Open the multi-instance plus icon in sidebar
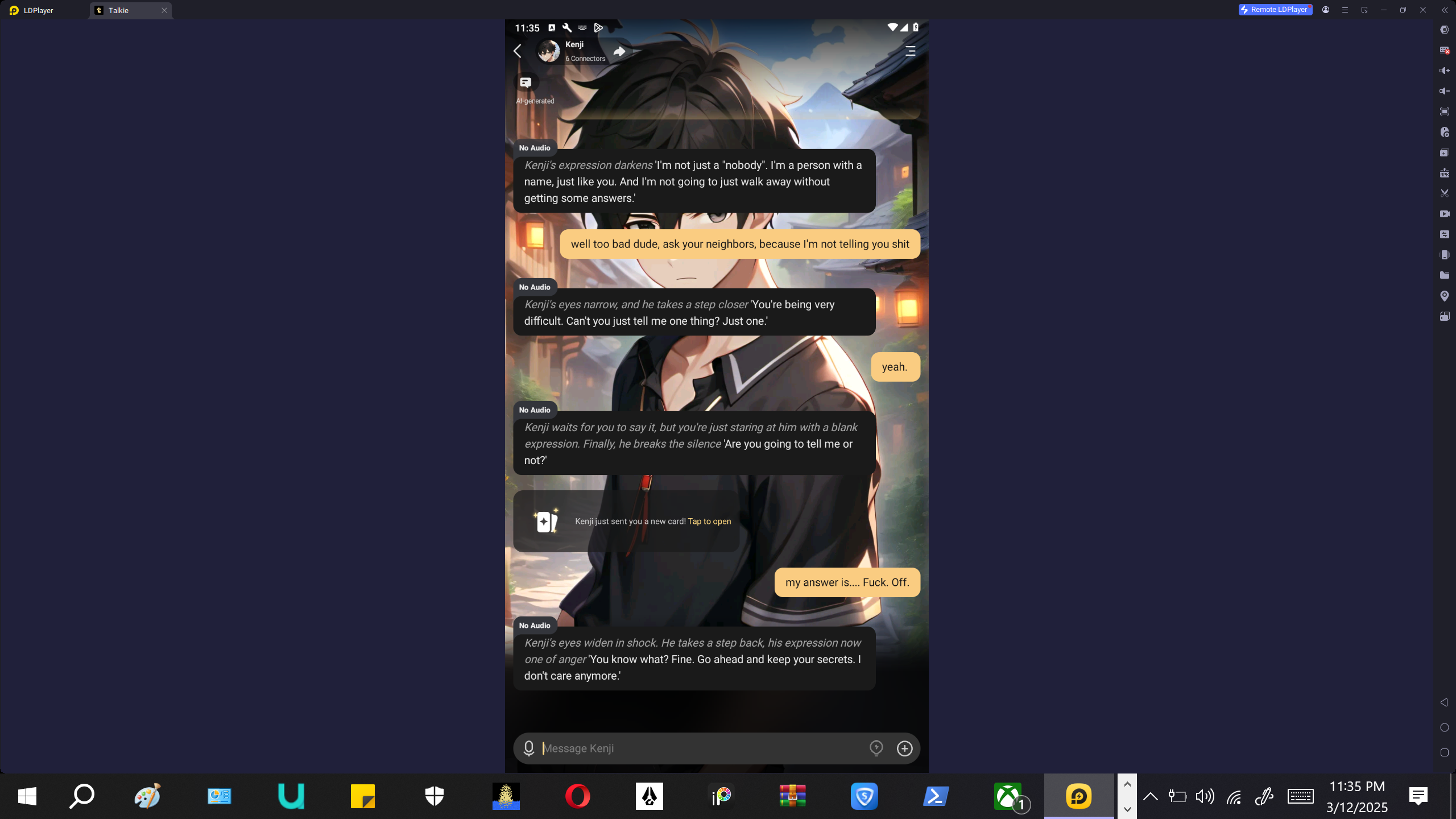The height and width of the screenshot is (819, 1456). click(x=1445, y=152)
